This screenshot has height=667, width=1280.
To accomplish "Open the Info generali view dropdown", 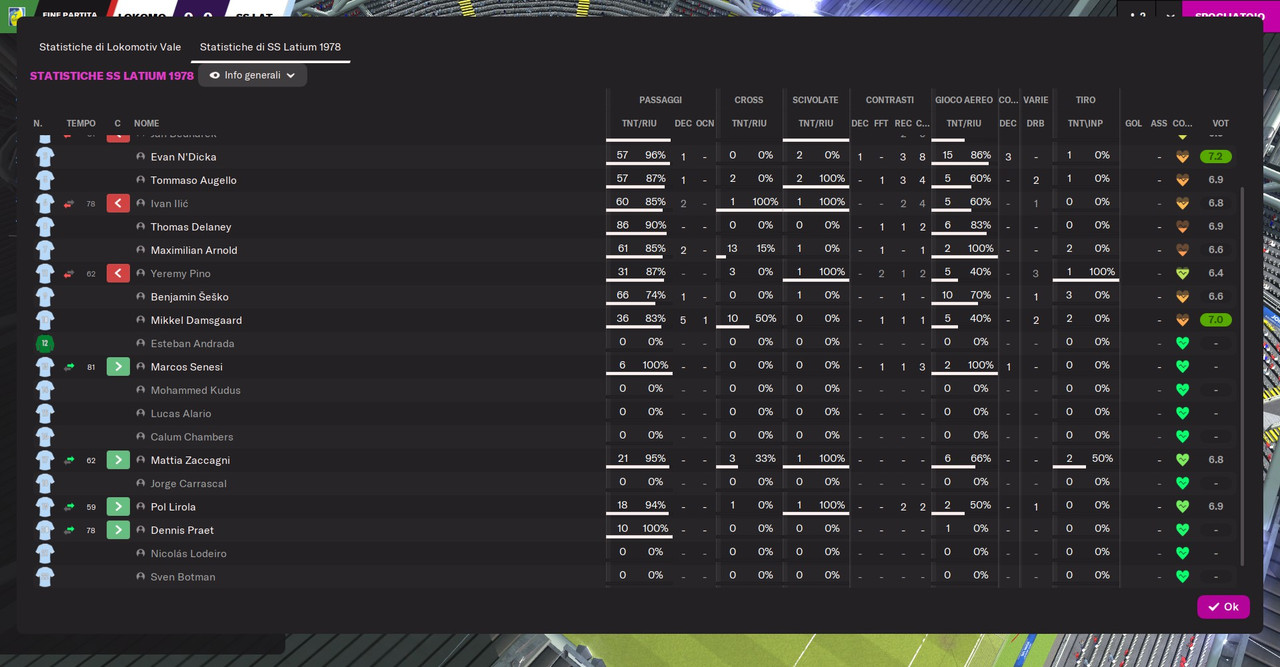I will coord(252,75).
